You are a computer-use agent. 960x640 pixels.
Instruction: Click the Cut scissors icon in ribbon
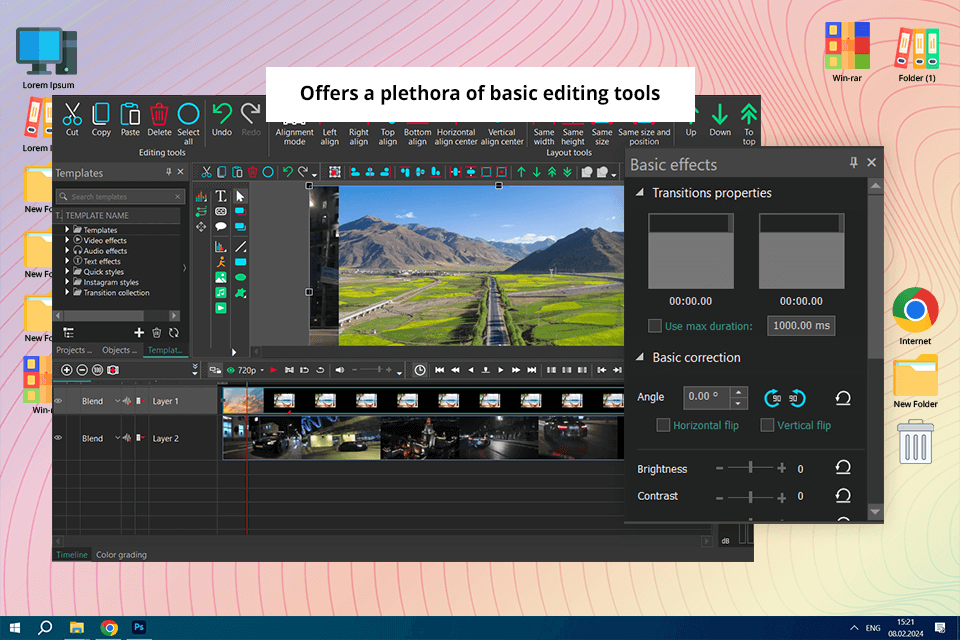tap(72, 114)
